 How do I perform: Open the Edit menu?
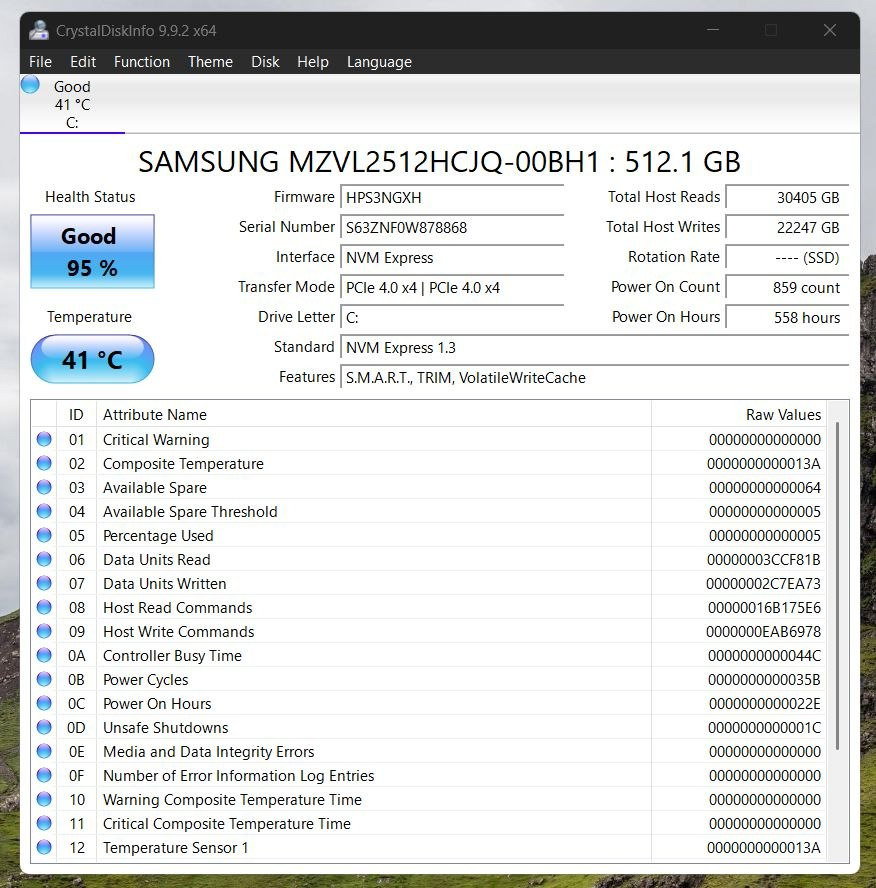tap(83, 62)
